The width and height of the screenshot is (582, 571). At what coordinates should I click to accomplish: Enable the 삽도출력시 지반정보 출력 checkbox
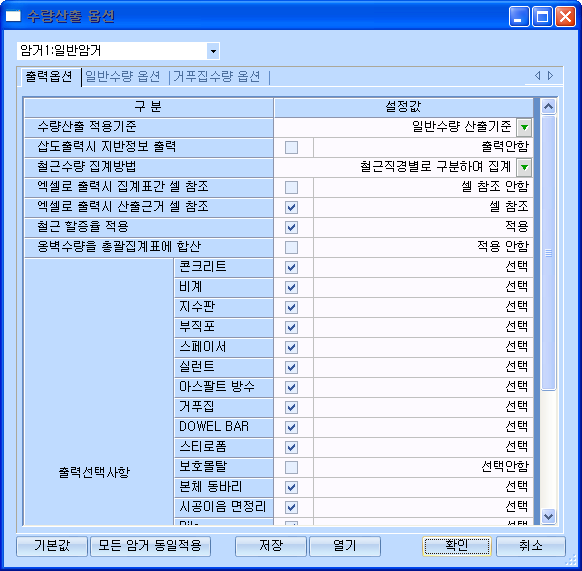pos(291,147)
